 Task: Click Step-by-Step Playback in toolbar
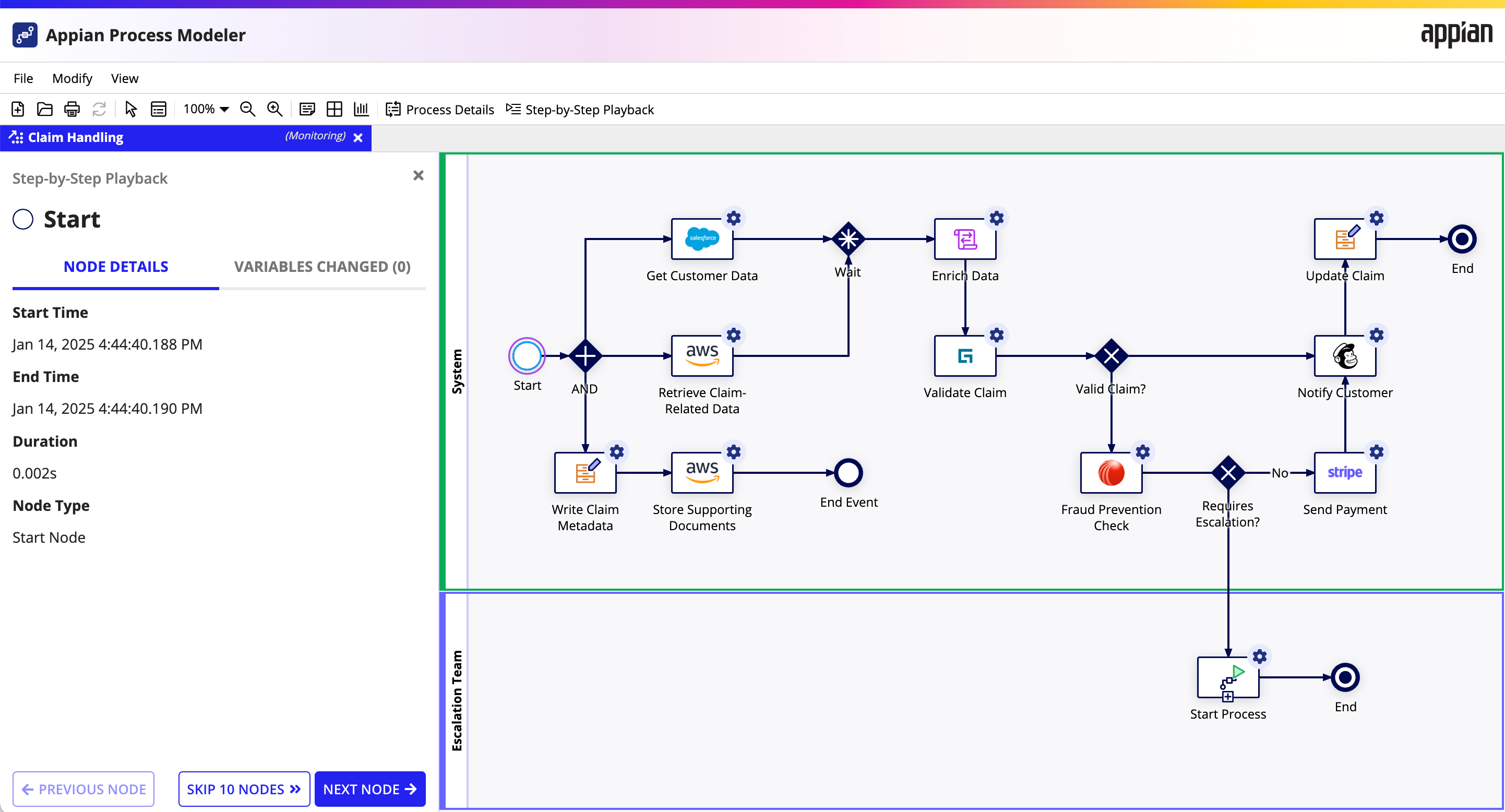coord(580,109)
